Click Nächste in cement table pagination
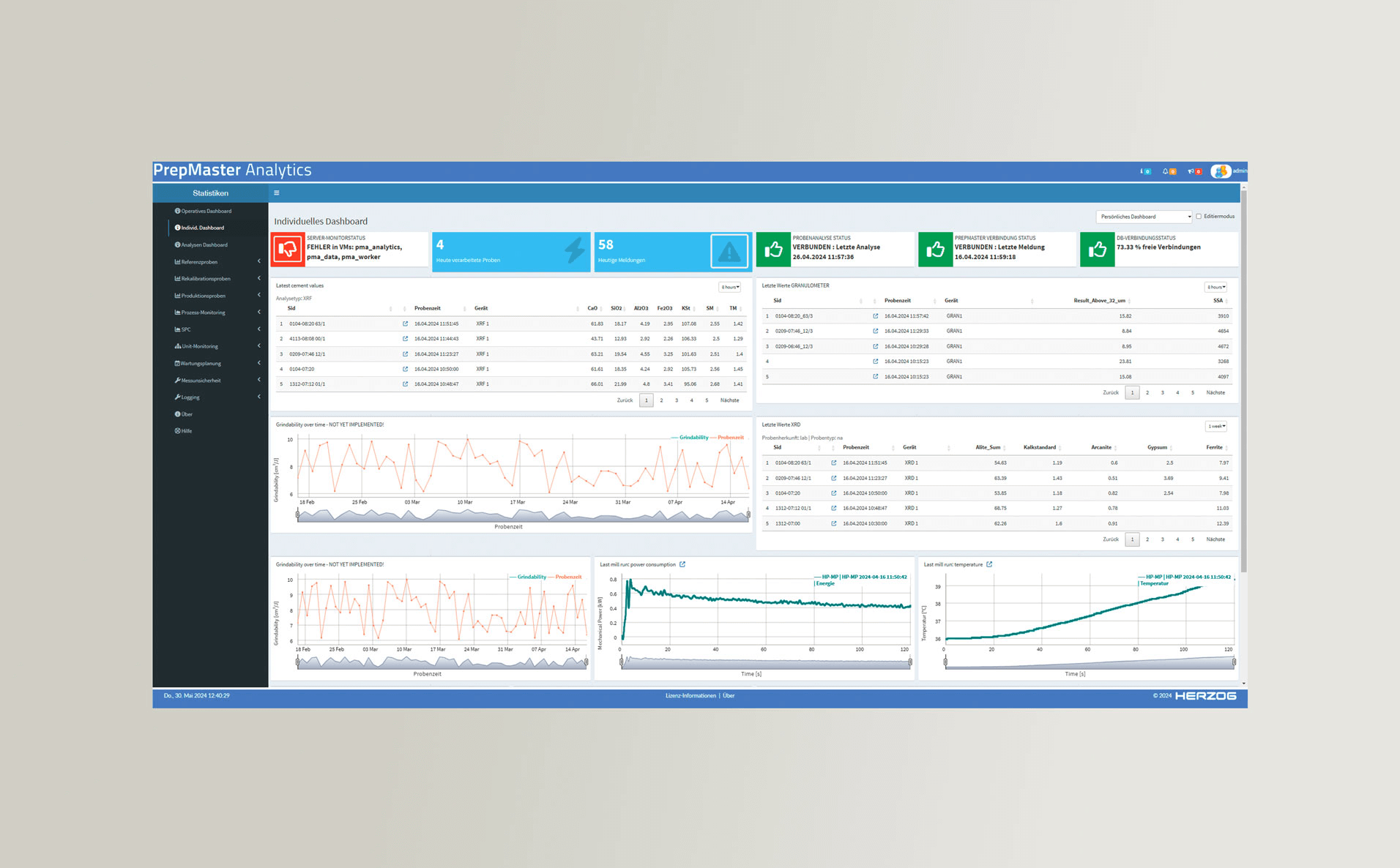 729,400
